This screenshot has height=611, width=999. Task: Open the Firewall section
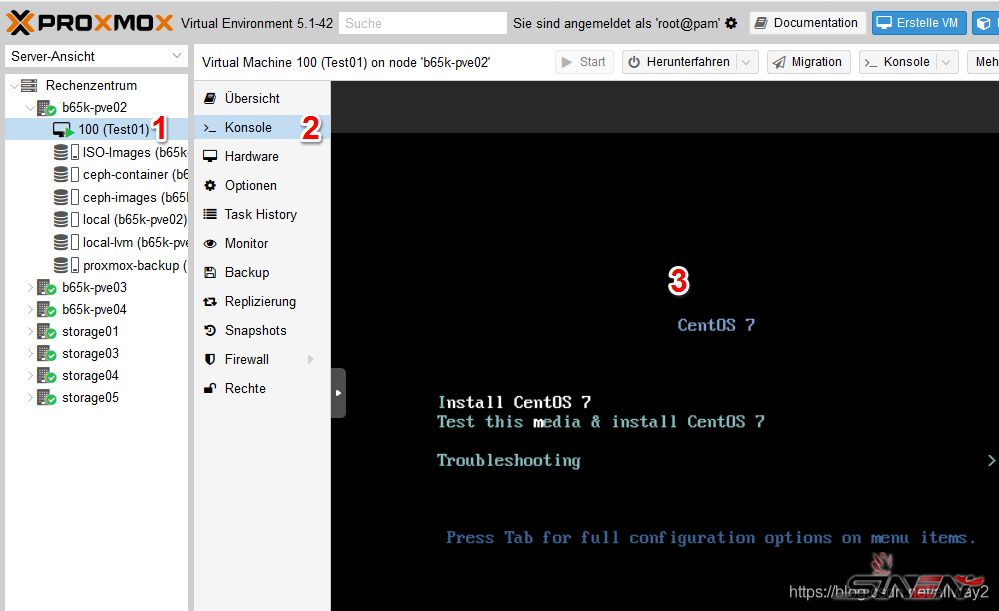pyautogui.click(x=262, y=359)
